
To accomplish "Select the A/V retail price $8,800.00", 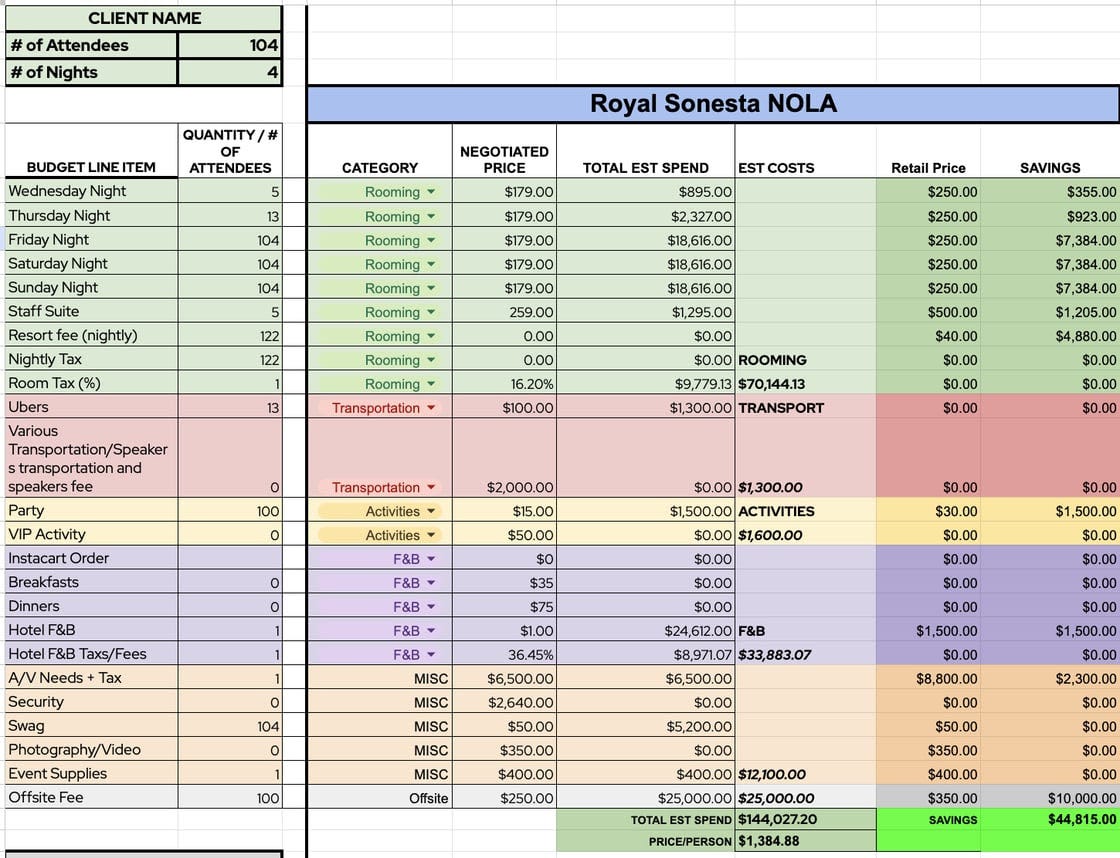I will coord(929,679).
